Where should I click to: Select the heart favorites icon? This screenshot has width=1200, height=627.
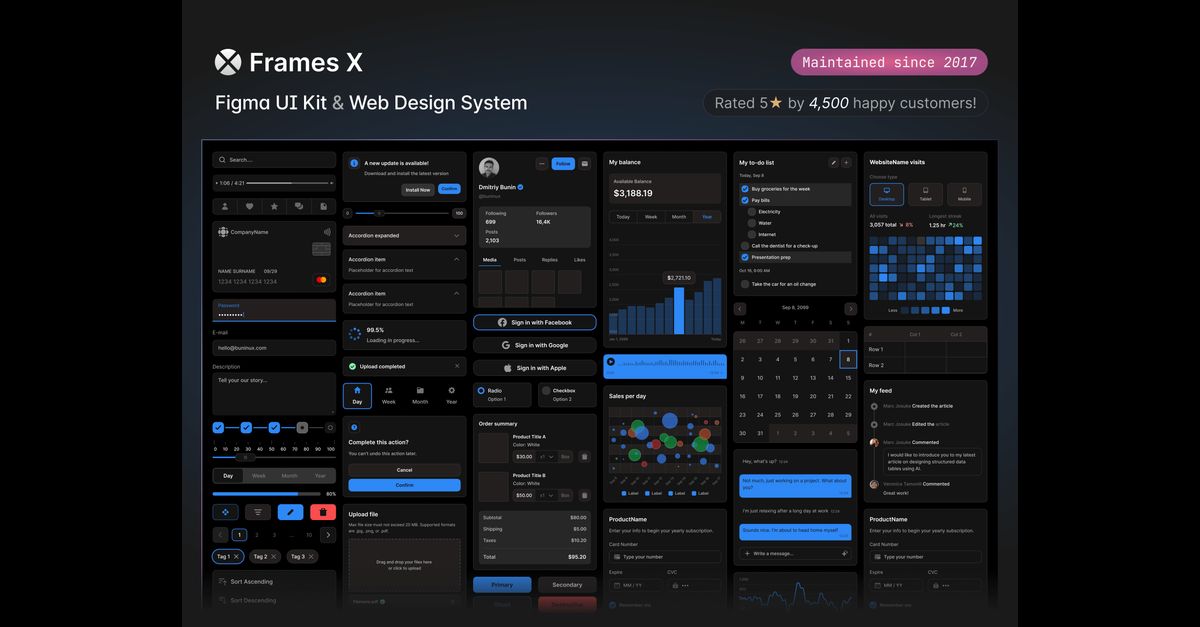[250, 206]
